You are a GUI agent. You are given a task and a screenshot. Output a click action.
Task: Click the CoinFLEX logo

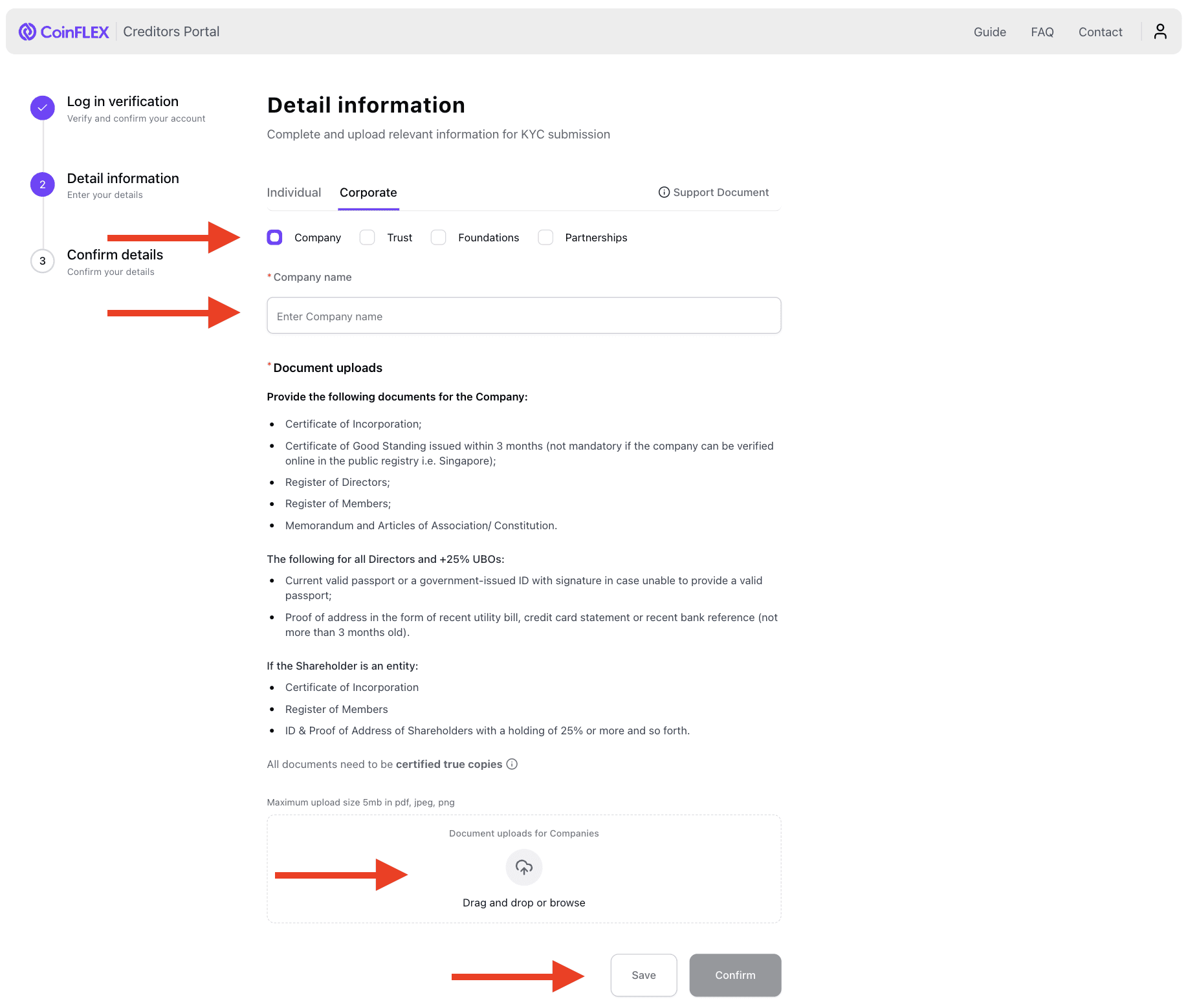63,31
